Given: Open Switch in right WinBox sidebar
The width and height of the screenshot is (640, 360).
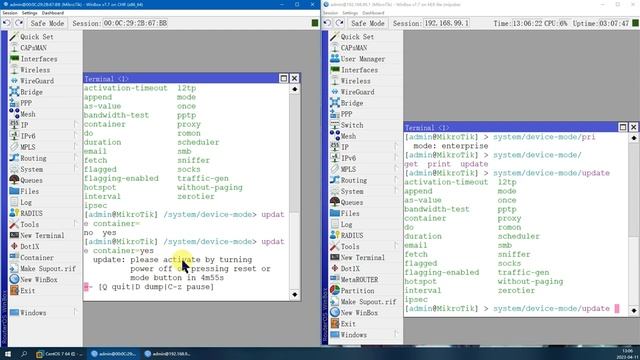Looking at the screenshot, I should point(351,125).
